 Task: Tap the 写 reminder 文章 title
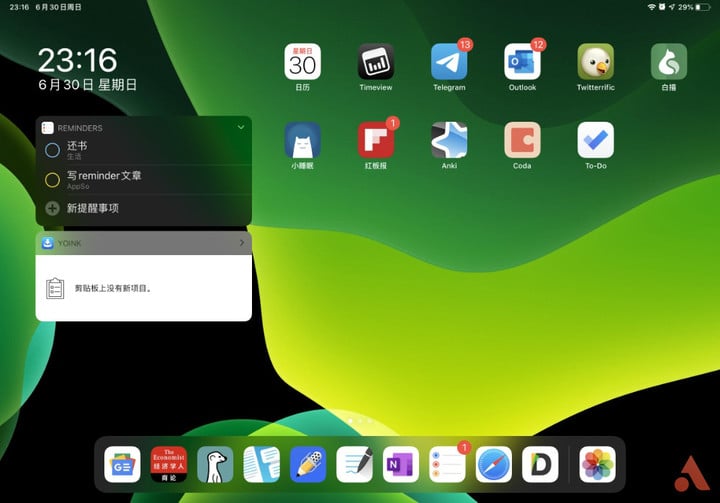pyautogui.click(x=104, y=175)
